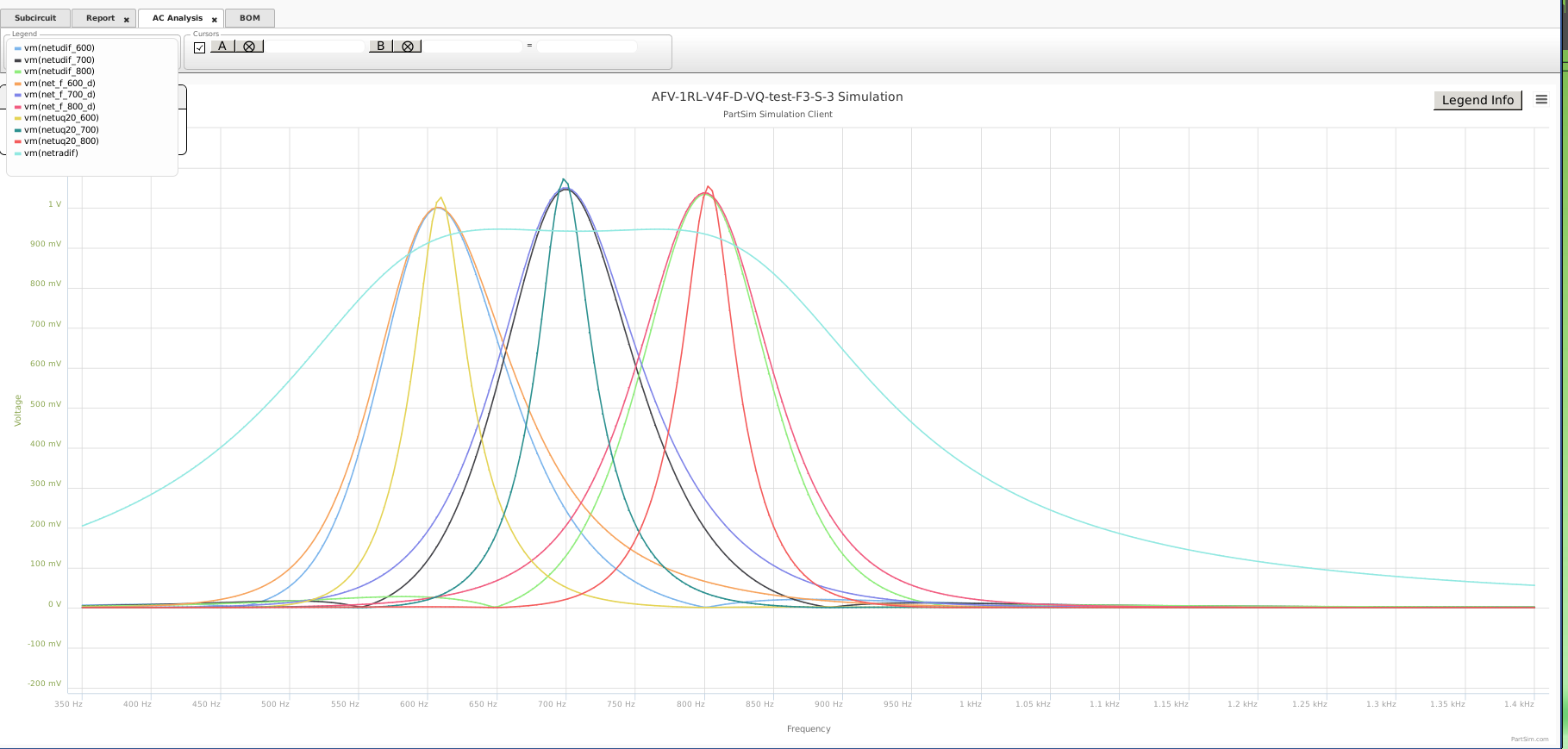Switch to the Subcircuit tab
1568x749 pixels.
click(35, 18)
